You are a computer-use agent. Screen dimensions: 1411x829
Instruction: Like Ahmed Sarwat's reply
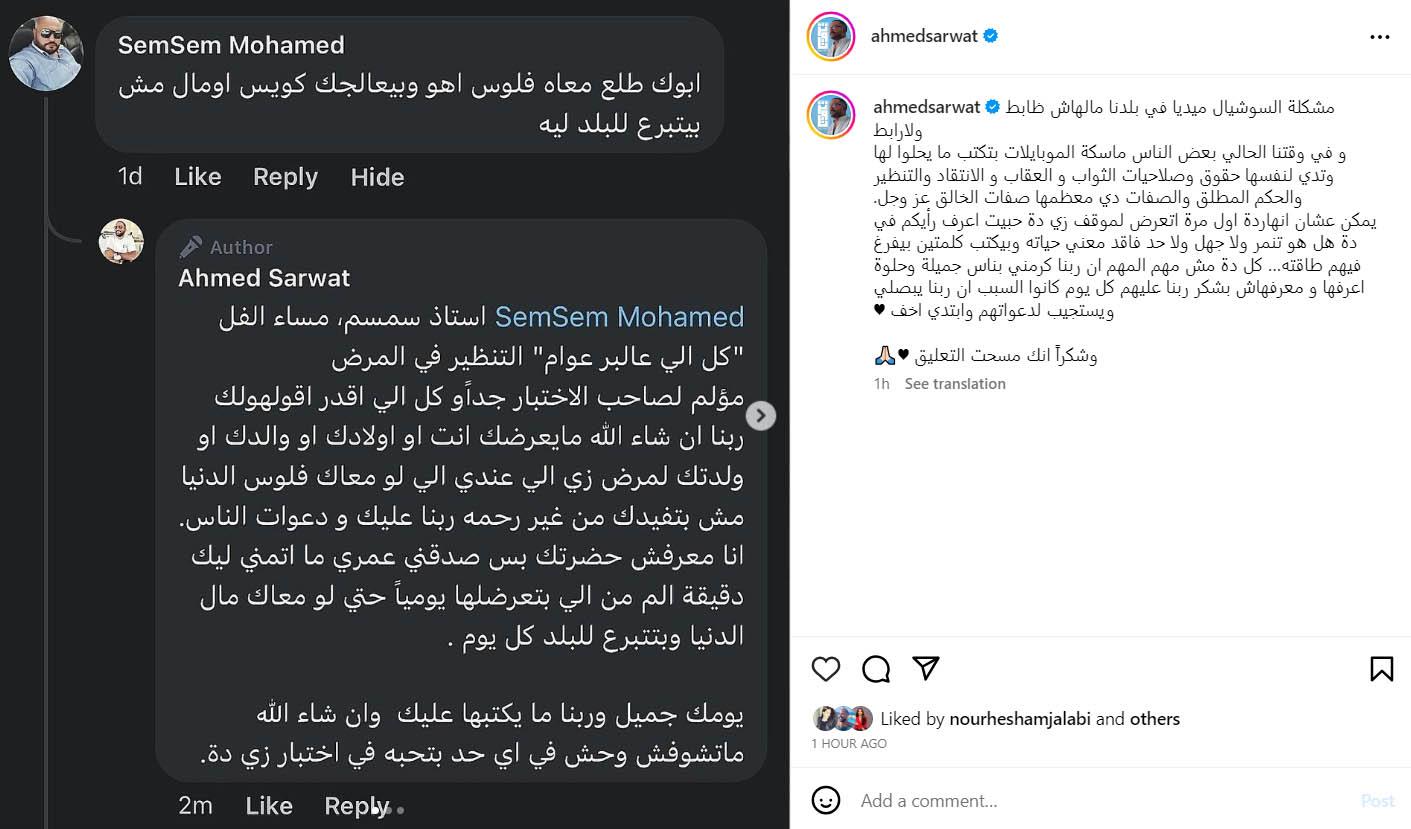point(268,805)
